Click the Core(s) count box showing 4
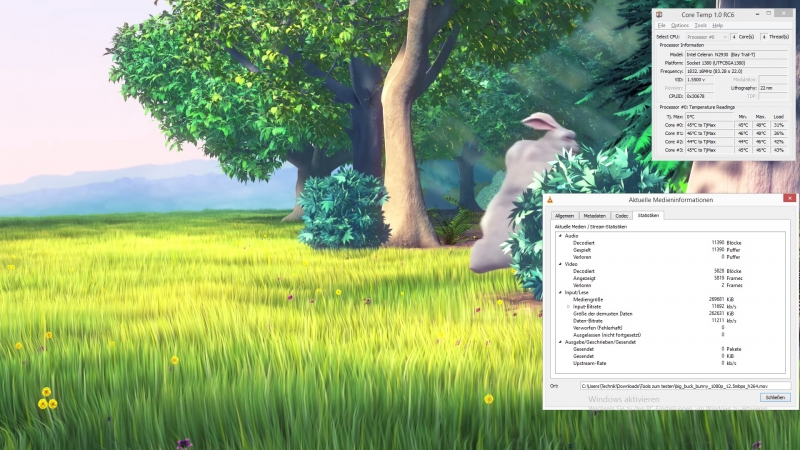 734,37
